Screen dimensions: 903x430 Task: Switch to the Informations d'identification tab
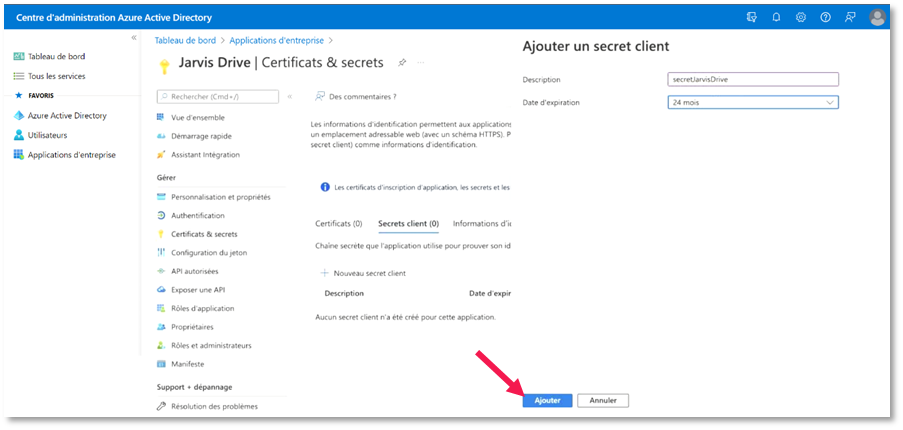tap(482, 223)
